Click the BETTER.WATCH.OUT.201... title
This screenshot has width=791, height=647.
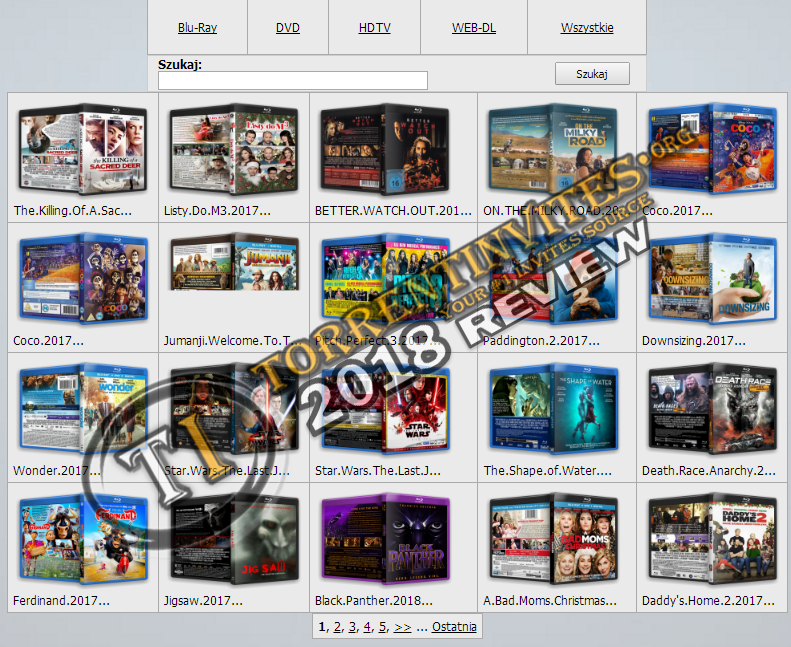(393, 211)
